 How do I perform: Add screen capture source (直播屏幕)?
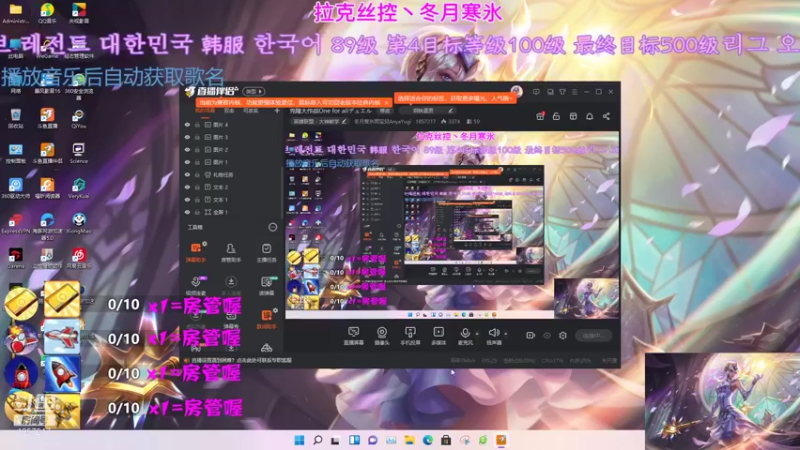[353, 336]
